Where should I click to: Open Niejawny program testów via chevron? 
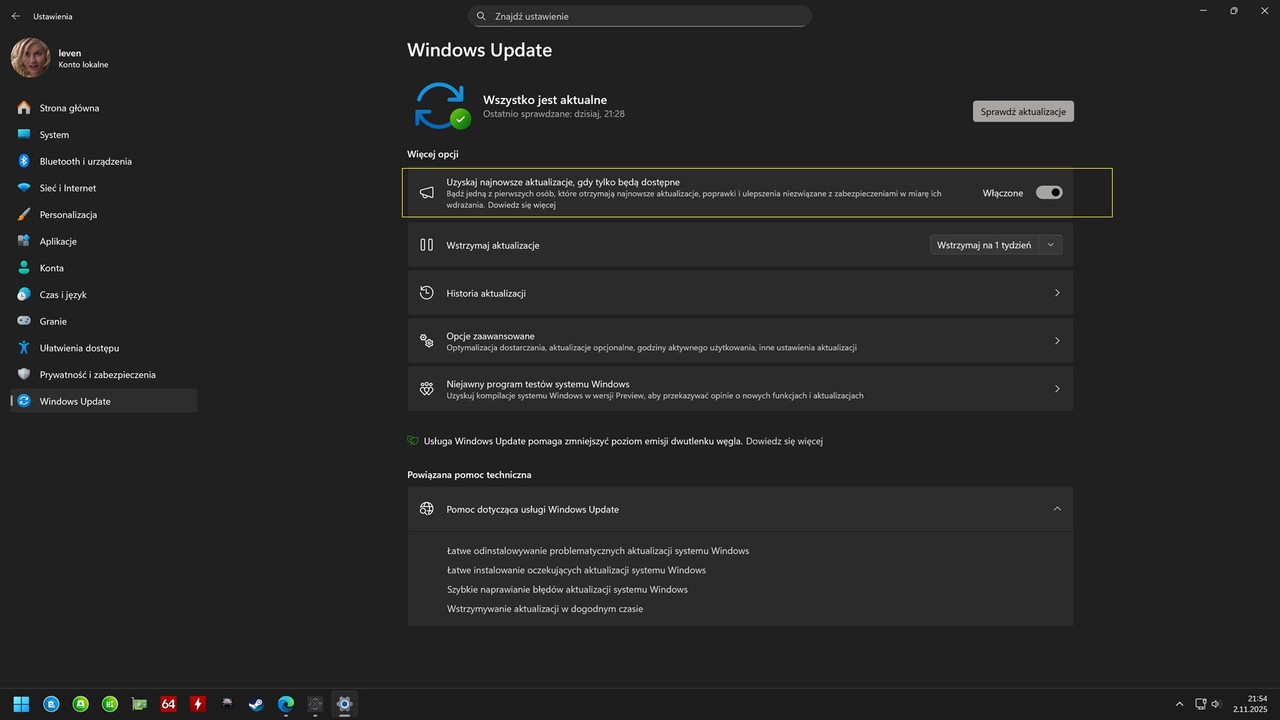[1057, 389]
